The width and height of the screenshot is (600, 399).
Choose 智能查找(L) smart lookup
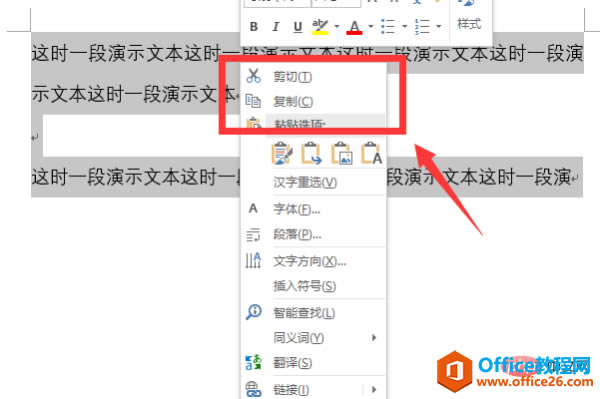pos(304,313)
